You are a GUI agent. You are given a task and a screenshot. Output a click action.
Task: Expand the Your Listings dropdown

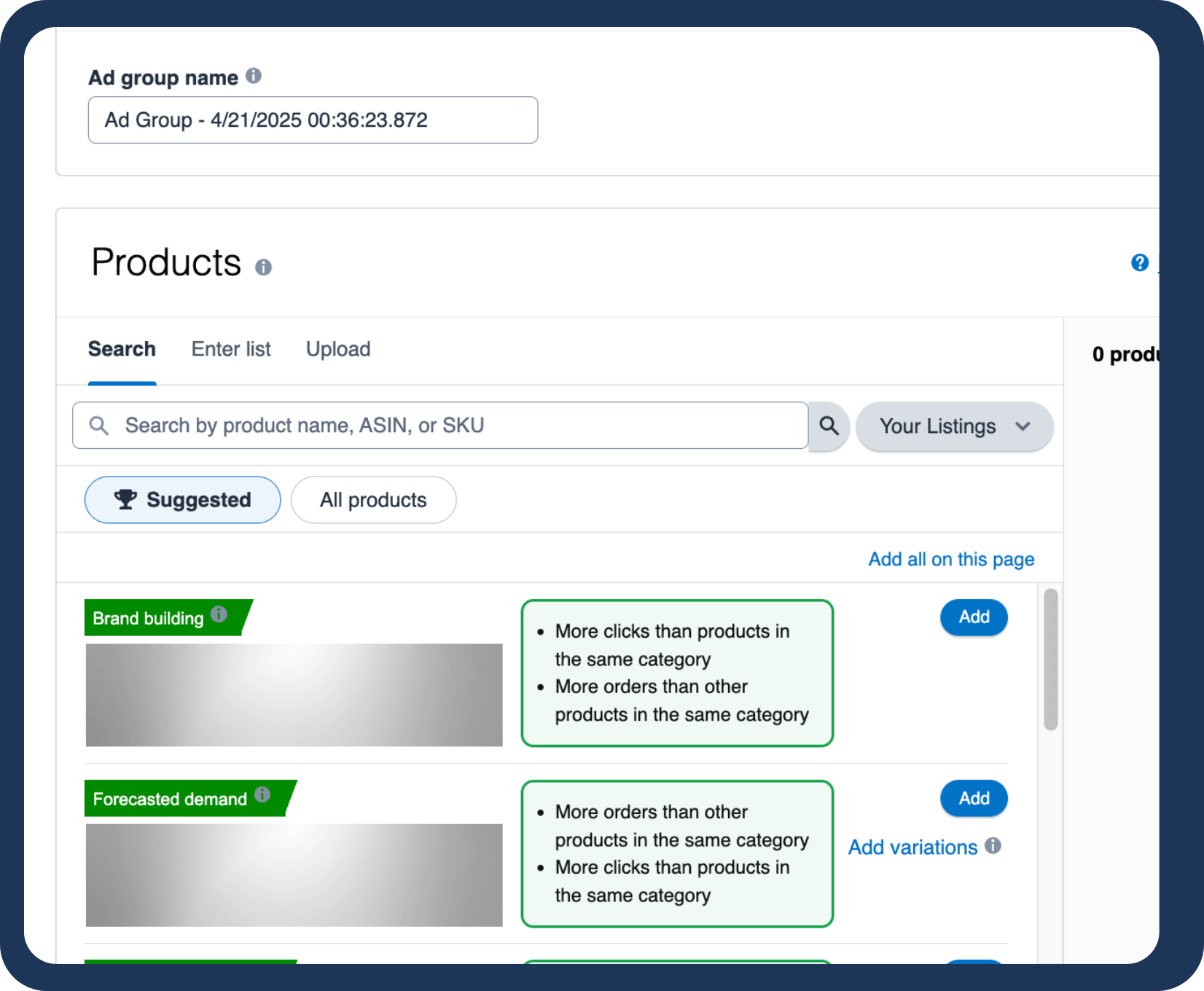[954, 426]
